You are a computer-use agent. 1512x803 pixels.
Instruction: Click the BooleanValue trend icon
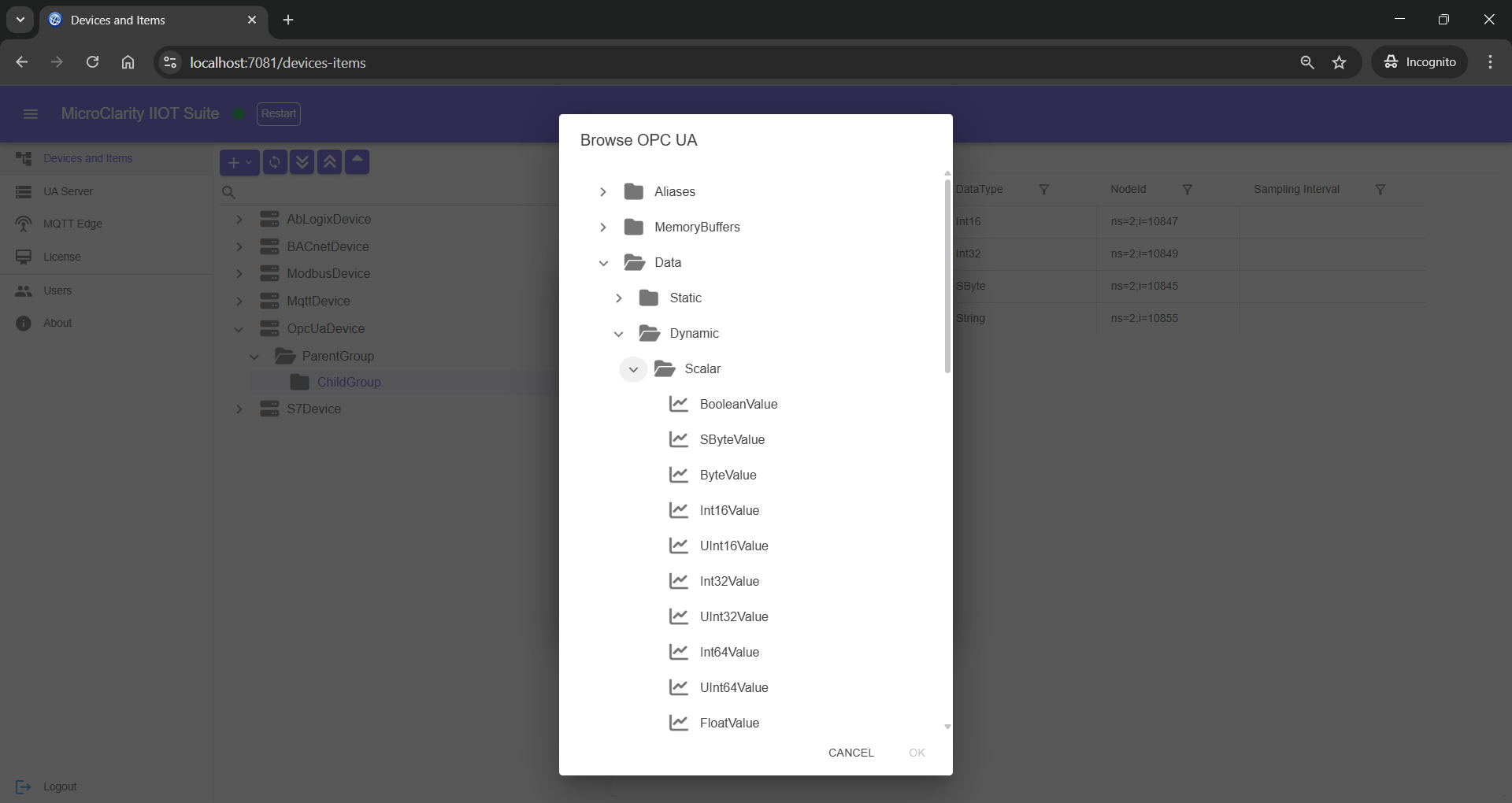[x=680, y=404]
